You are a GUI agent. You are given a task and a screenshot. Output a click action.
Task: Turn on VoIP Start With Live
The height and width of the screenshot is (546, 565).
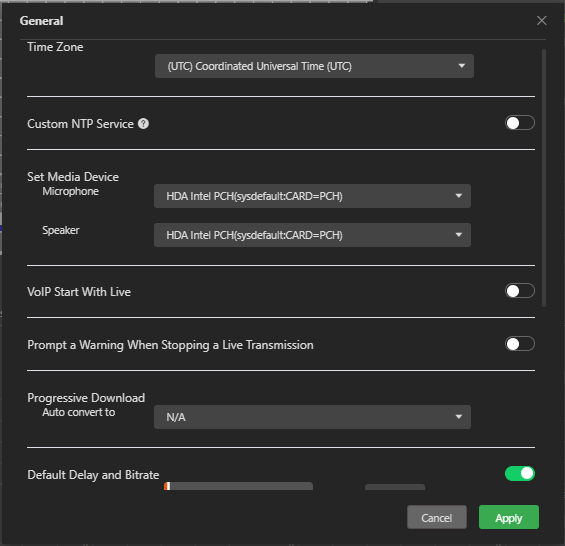(520, 291)
